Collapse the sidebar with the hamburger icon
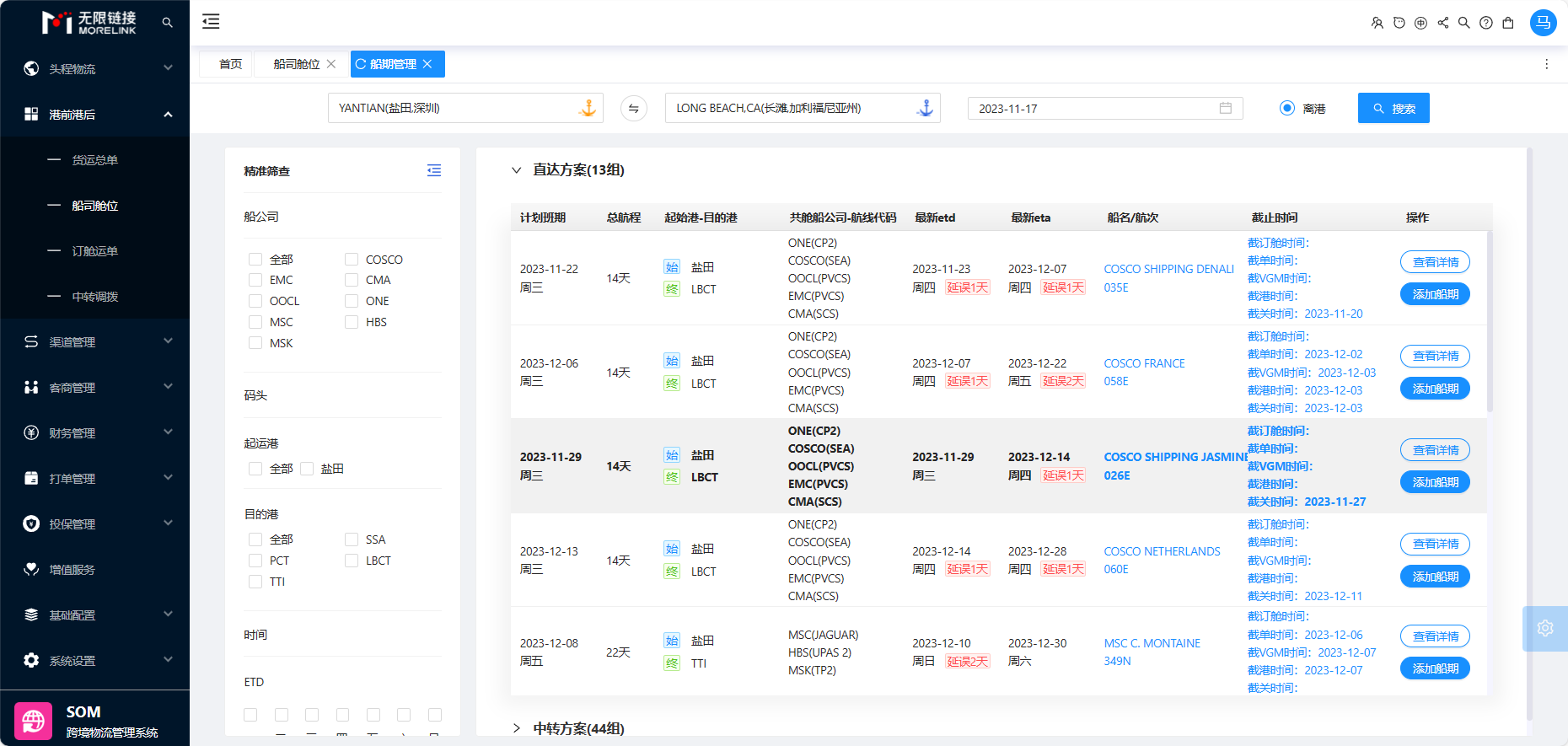 211,22
